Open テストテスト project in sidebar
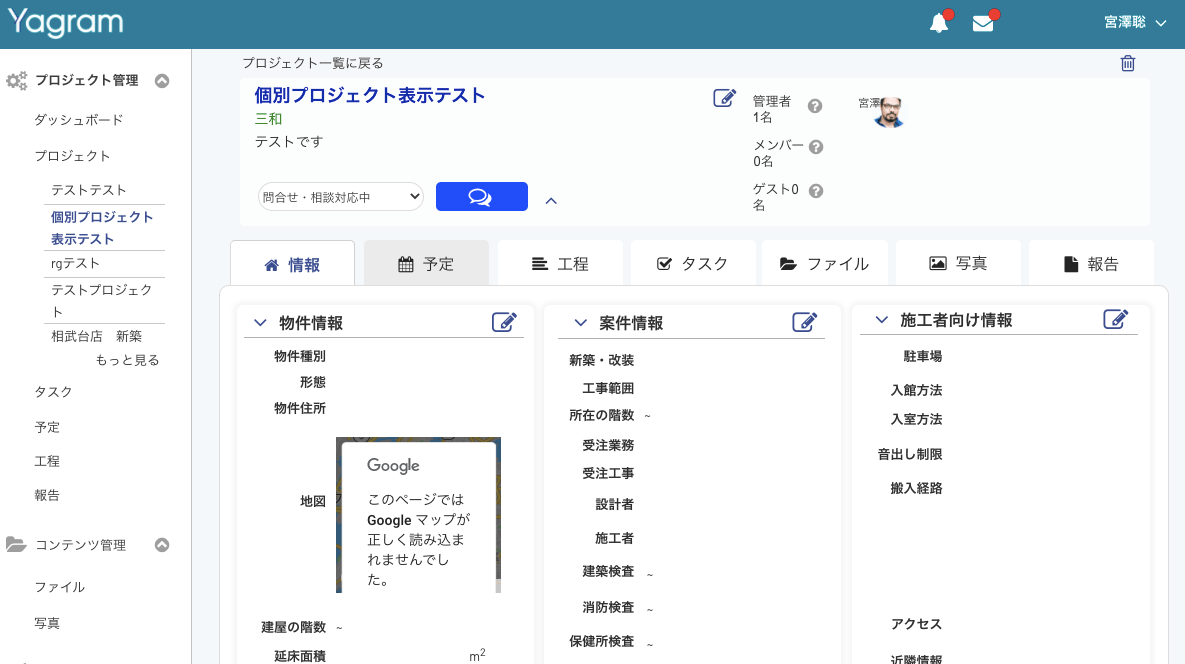1185x664 pixels. pos(89,190)
